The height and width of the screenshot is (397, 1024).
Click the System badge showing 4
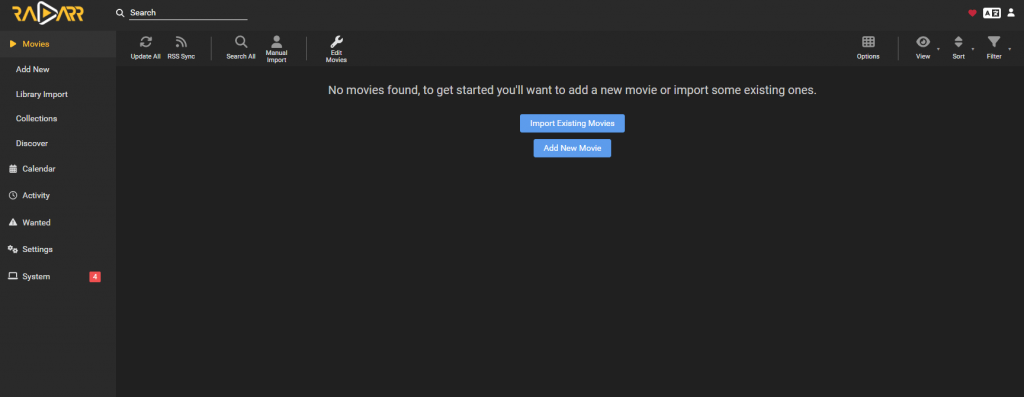click(95, 277)
